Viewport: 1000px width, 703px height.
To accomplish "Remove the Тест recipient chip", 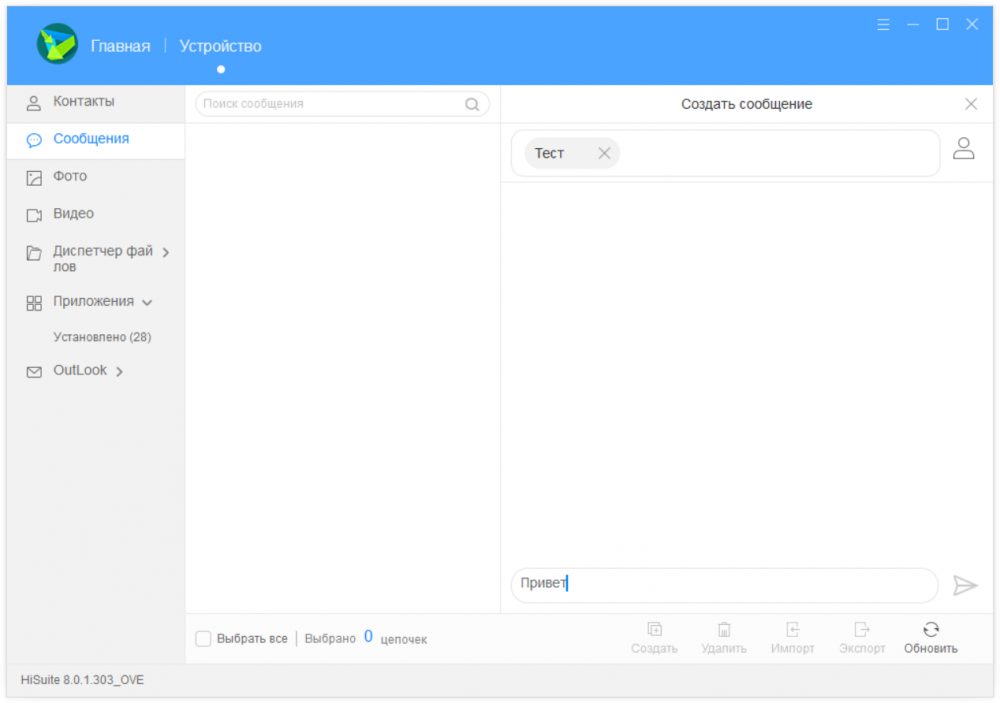I will click(604, 153).
